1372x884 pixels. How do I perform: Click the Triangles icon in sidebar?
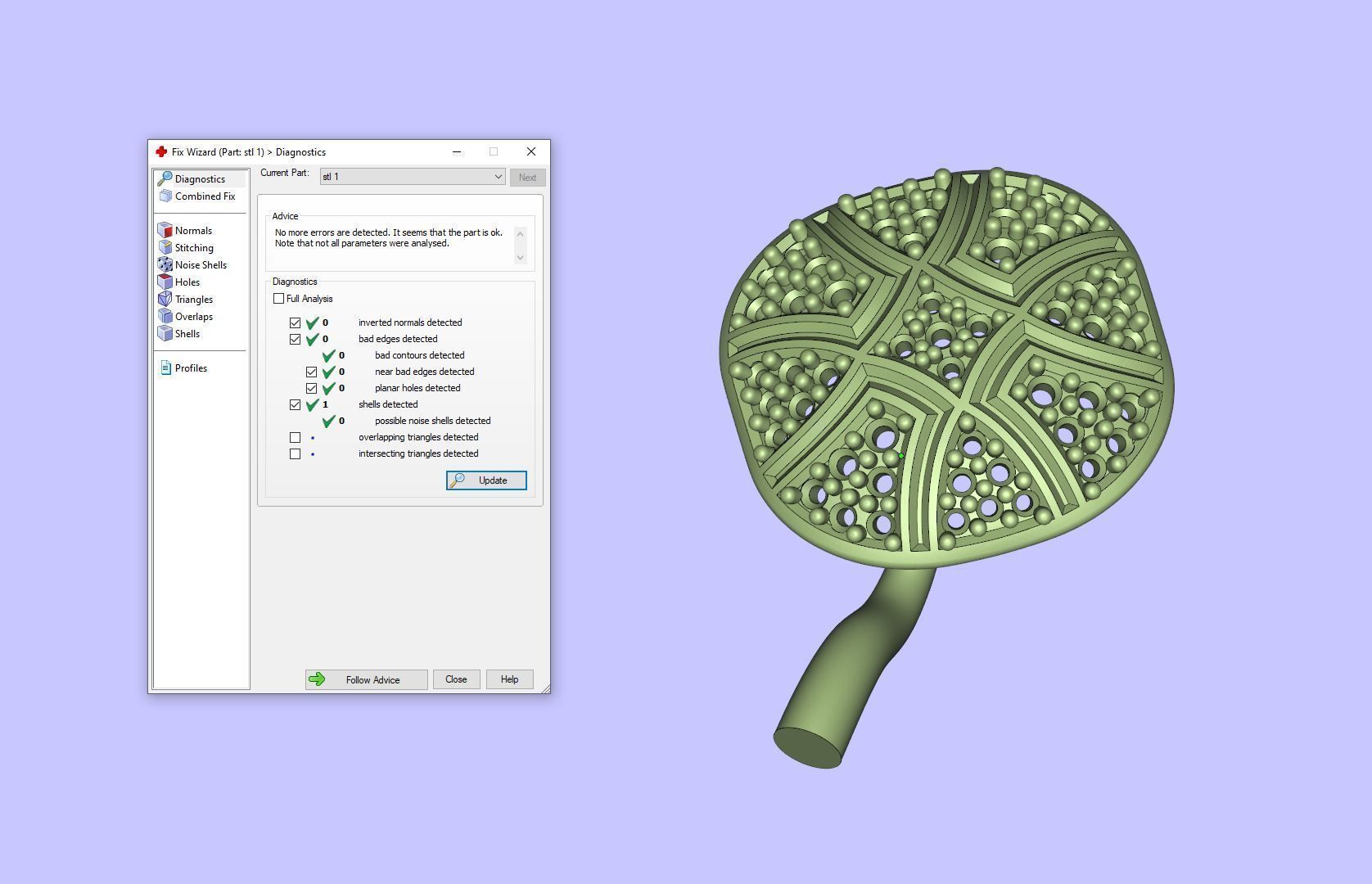pos(165,299)
